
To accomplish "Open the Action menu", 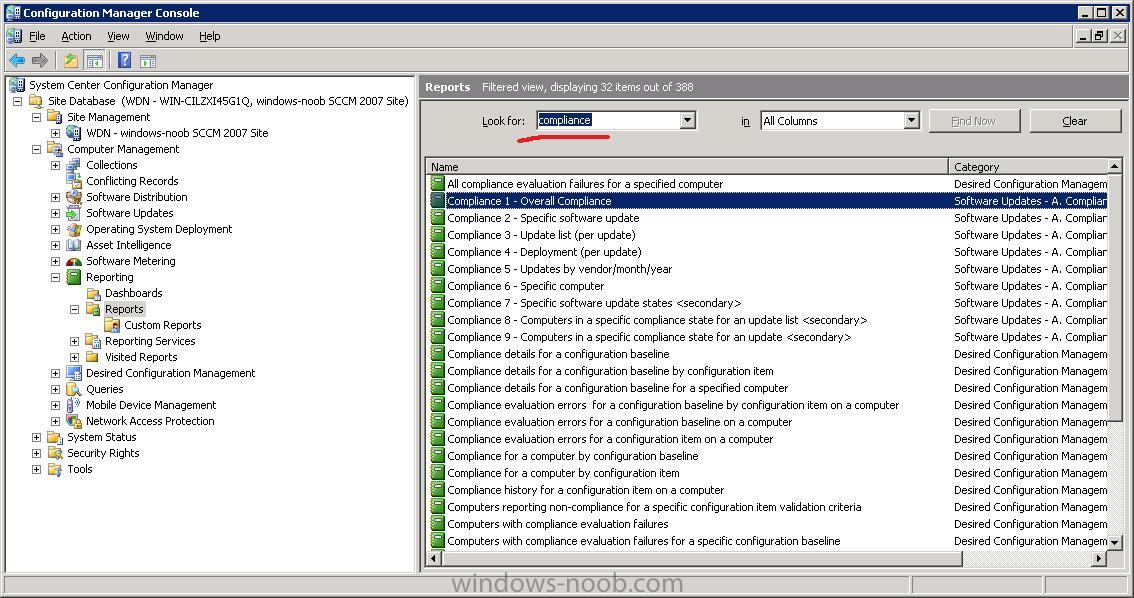I will click(76, 36).
